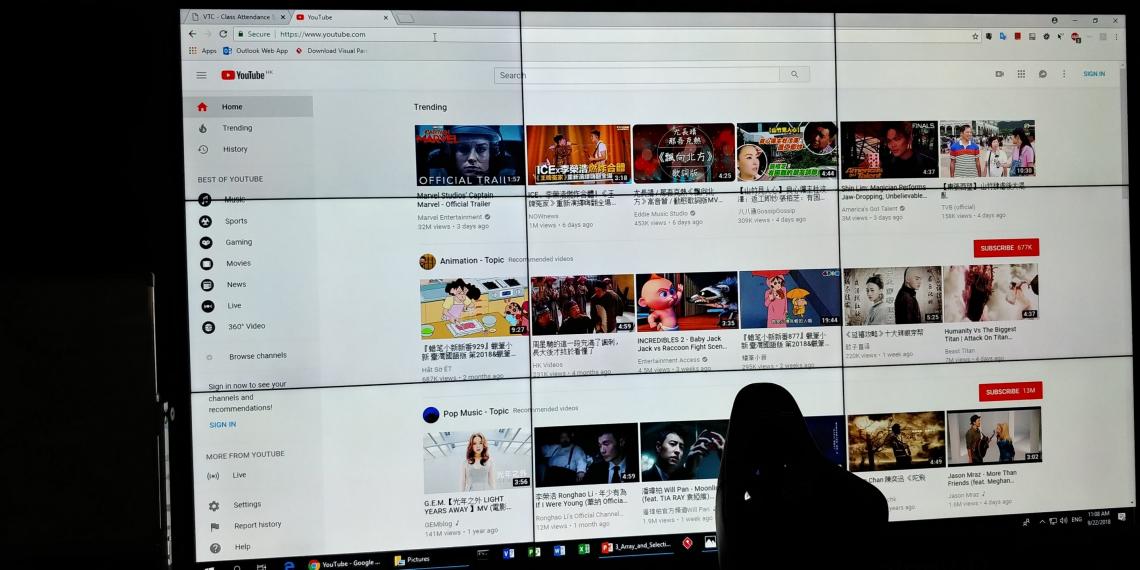Screen dimensions: 1140x570
Task: Click the red square extension icon
Action: tap(1018, 36)
